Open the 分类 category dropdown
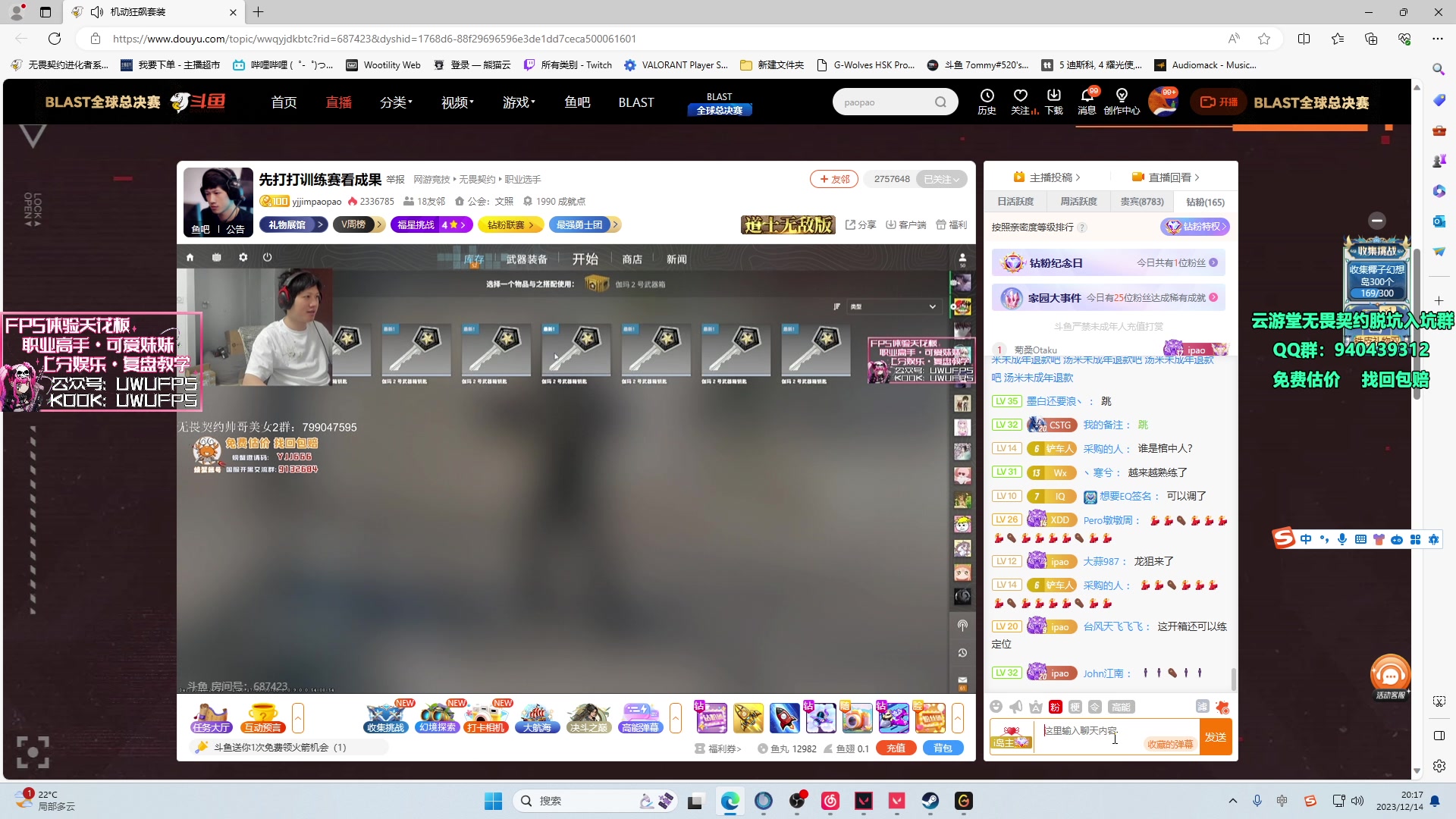This screenshot has width=1456, height=819. point(396,102)
